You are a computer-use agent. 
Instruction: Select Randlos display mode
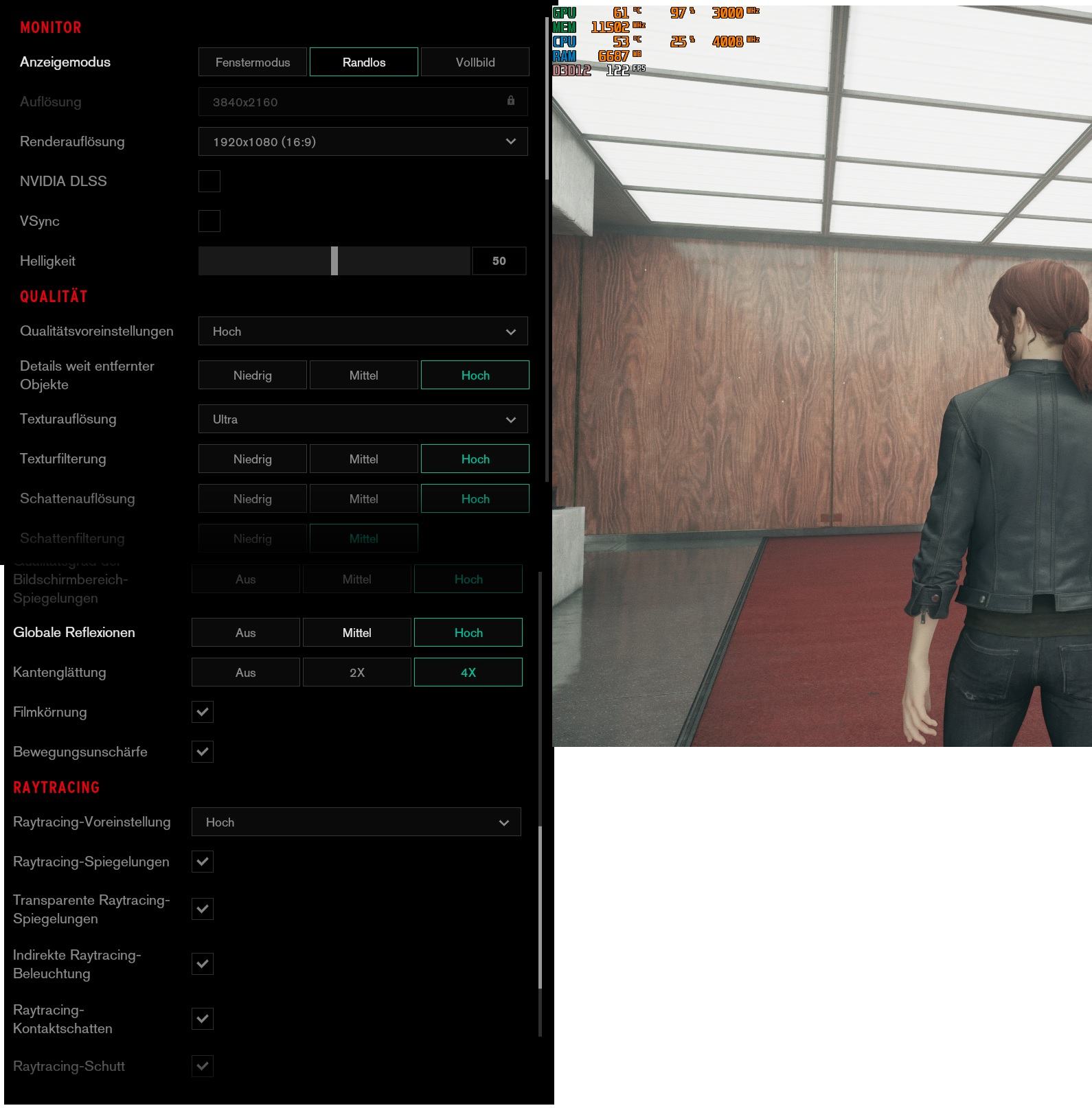(x=364, y=62)
